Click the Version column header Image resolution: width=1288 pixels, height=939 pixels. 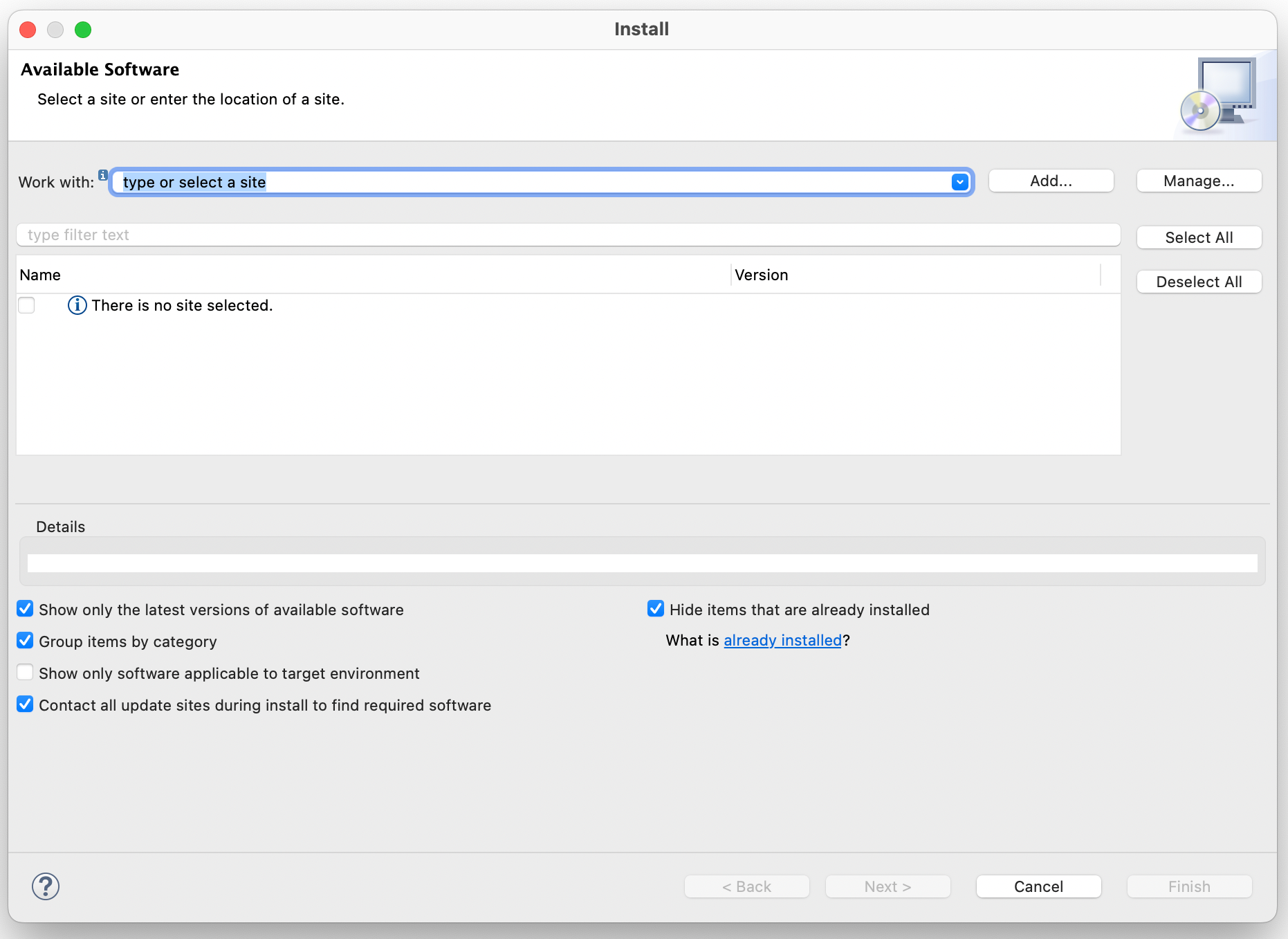coord(916,275)
